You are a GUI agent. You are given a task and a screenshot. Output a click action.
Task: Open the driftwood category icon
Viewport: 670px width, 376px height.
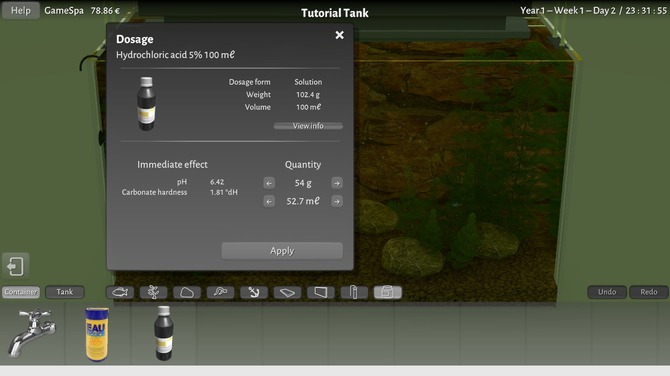point(220,292)
